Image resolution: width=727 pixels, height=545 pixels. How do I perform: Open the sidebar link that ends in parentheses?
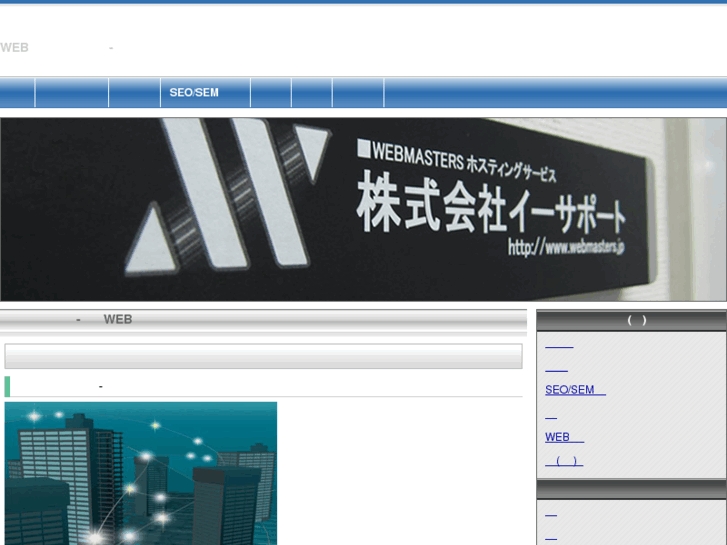pos(564,461)
